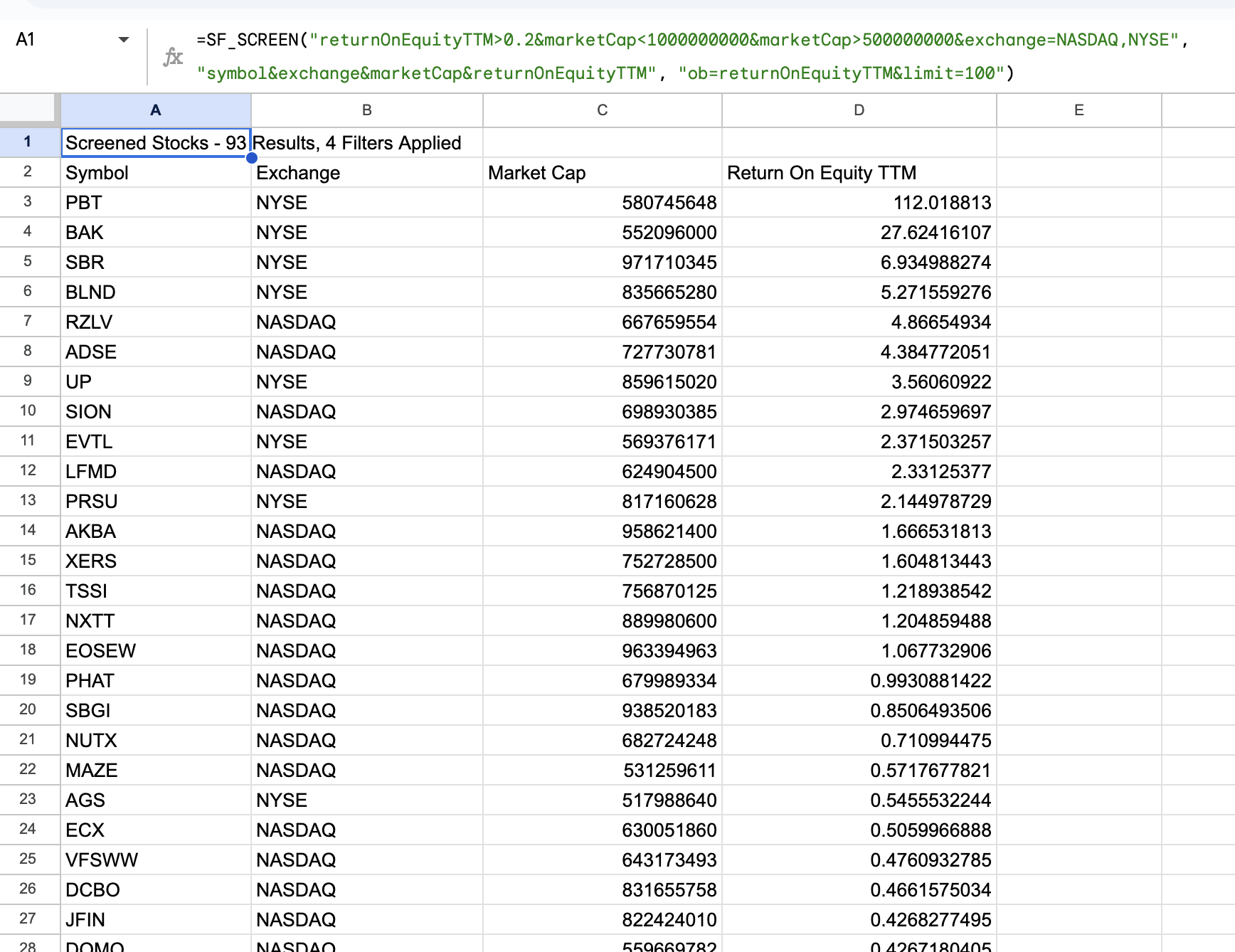Screen dimensions: 1235x952
Task: Click the NXTT symbol cell
Action: coord(156,621)
